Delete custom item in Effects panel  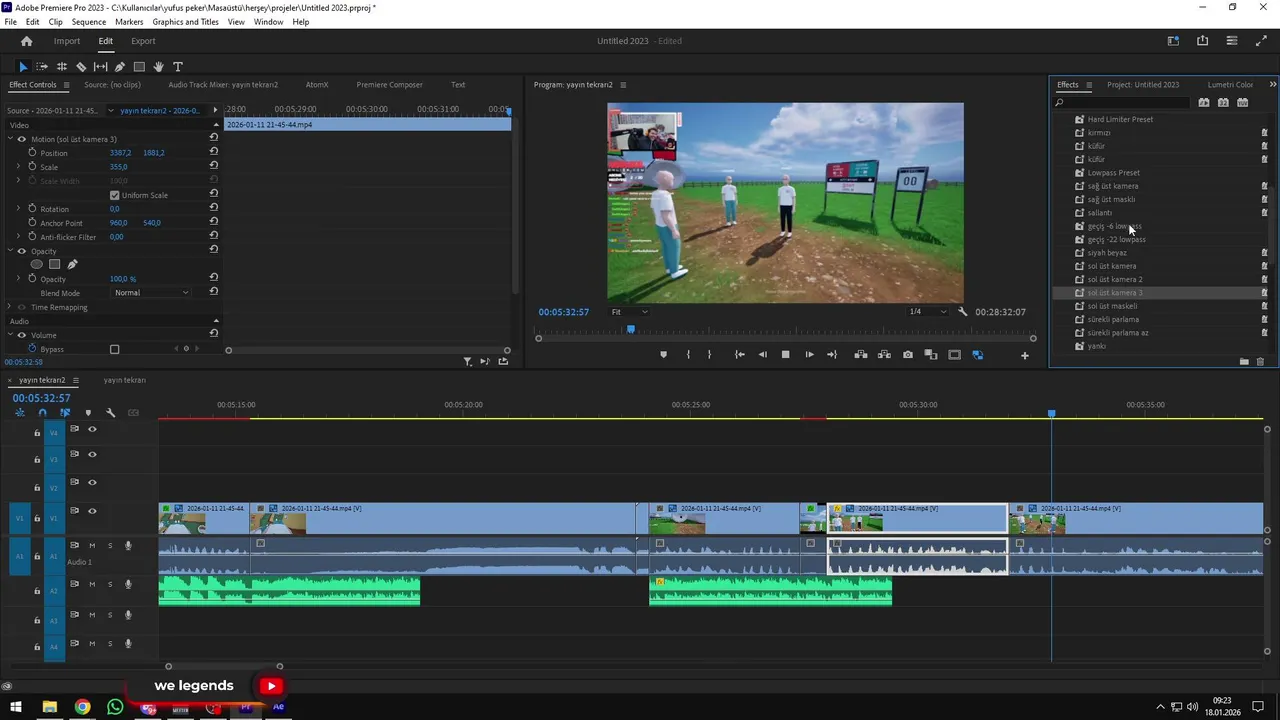point(1260,361)
